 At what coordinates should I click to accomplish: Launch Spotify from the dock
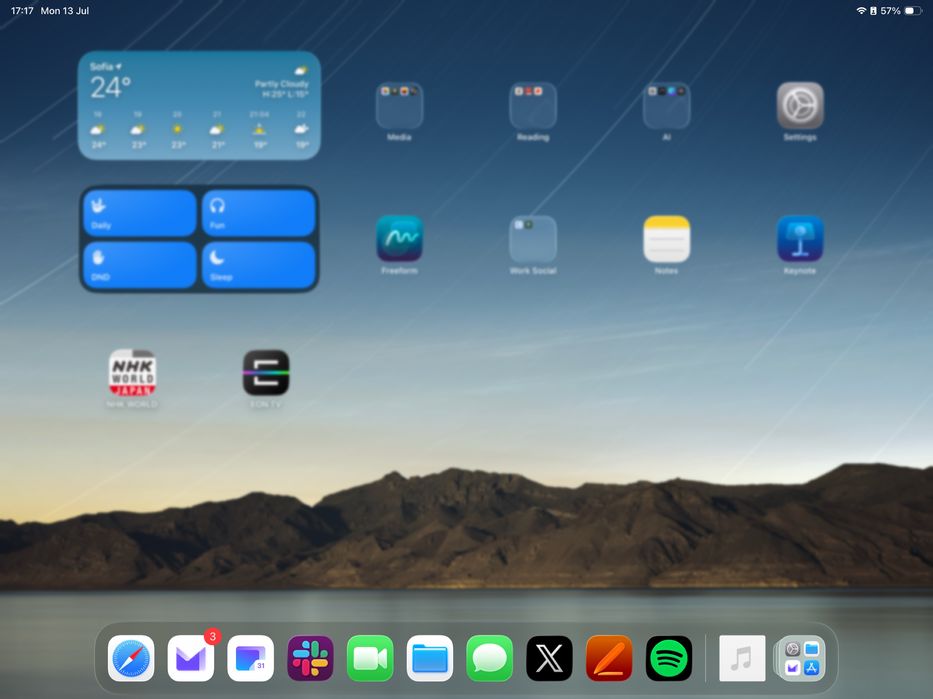tap(669, 658)
